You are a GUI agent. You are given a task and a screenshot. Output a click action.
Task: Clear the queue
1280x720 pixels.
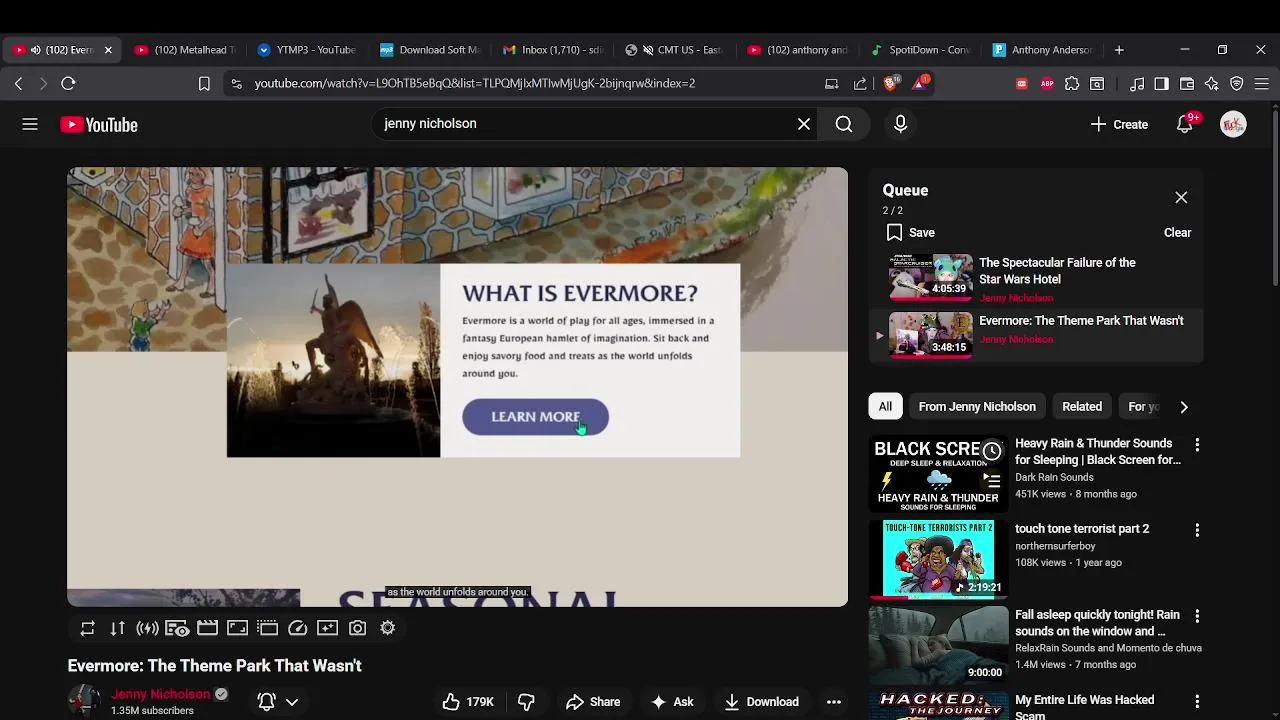click(x=1177, y=232)
